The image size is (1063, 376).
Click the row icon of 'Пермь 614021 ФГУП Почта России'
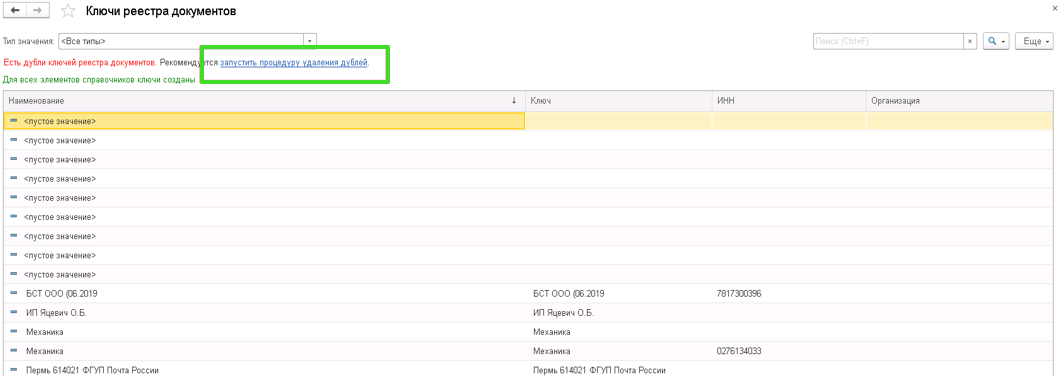pos(14,371)
